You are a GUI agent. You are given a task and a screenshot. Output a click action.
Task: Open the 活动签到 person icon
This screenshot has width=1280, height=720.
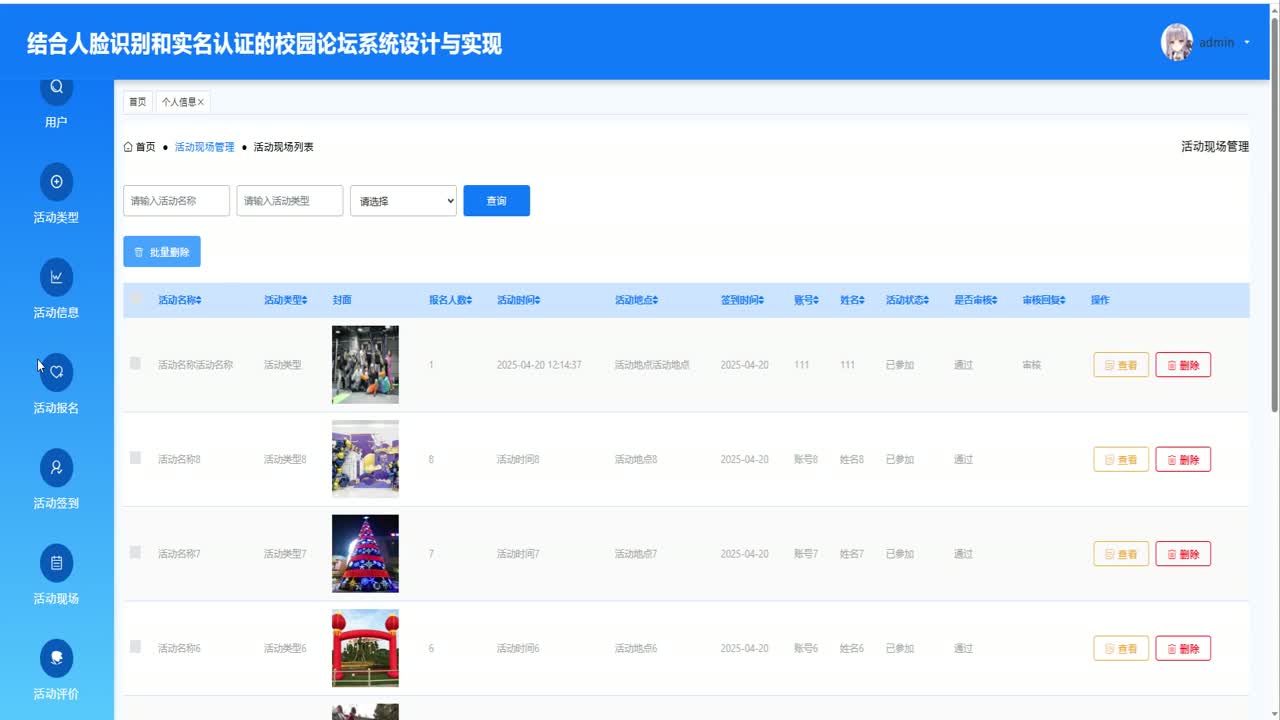point(56,467)
